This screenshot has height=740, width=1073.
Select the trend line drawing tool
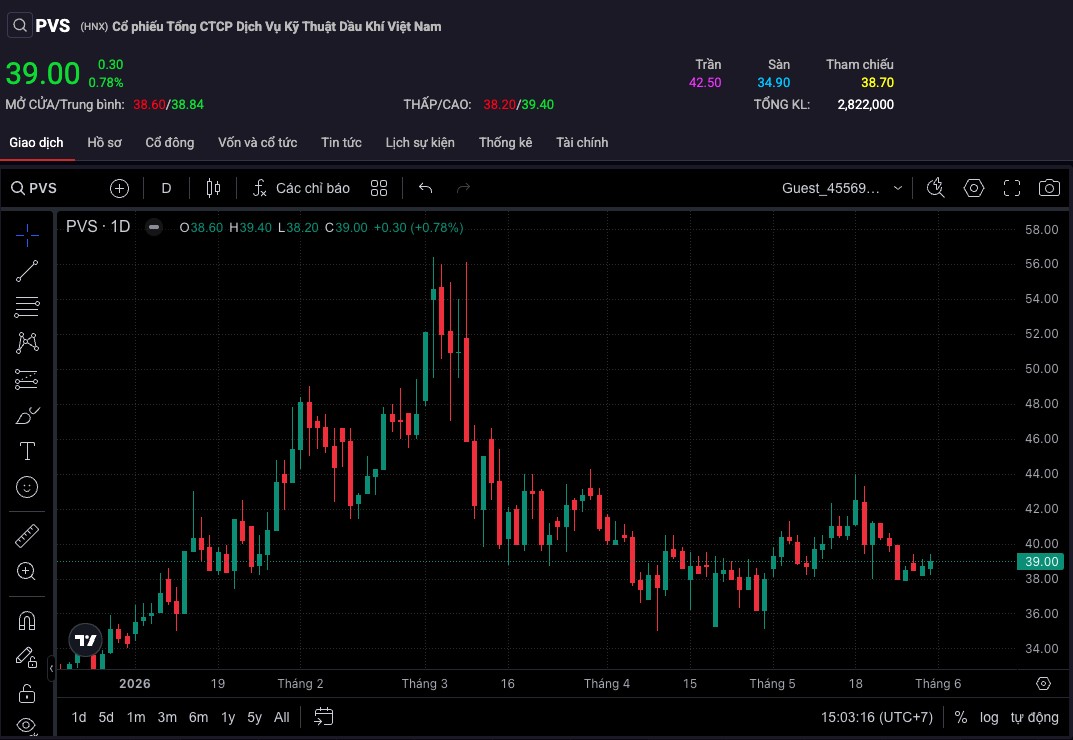(27, 271)
